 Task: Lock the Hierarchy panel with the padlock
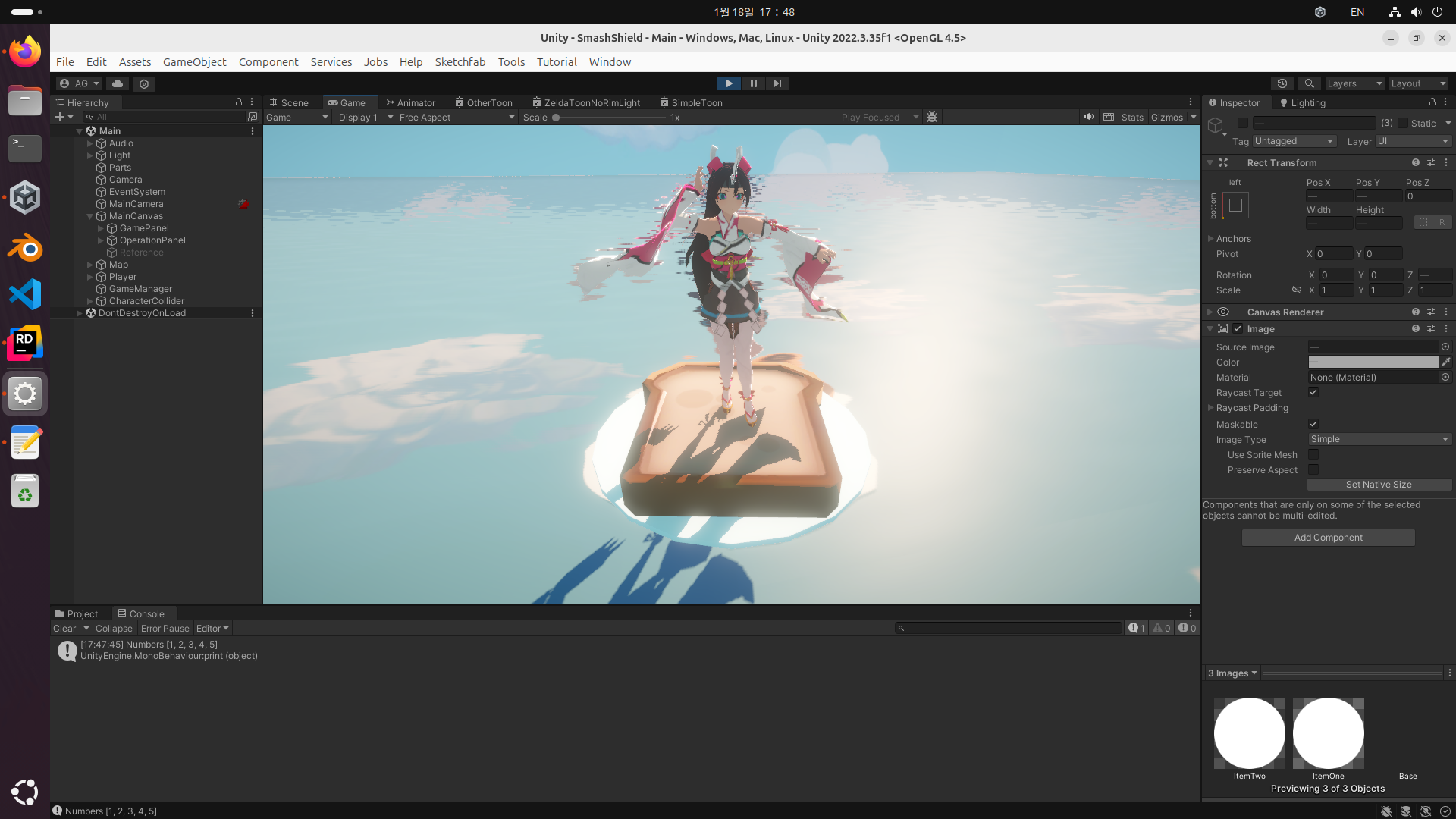[239, 102]
